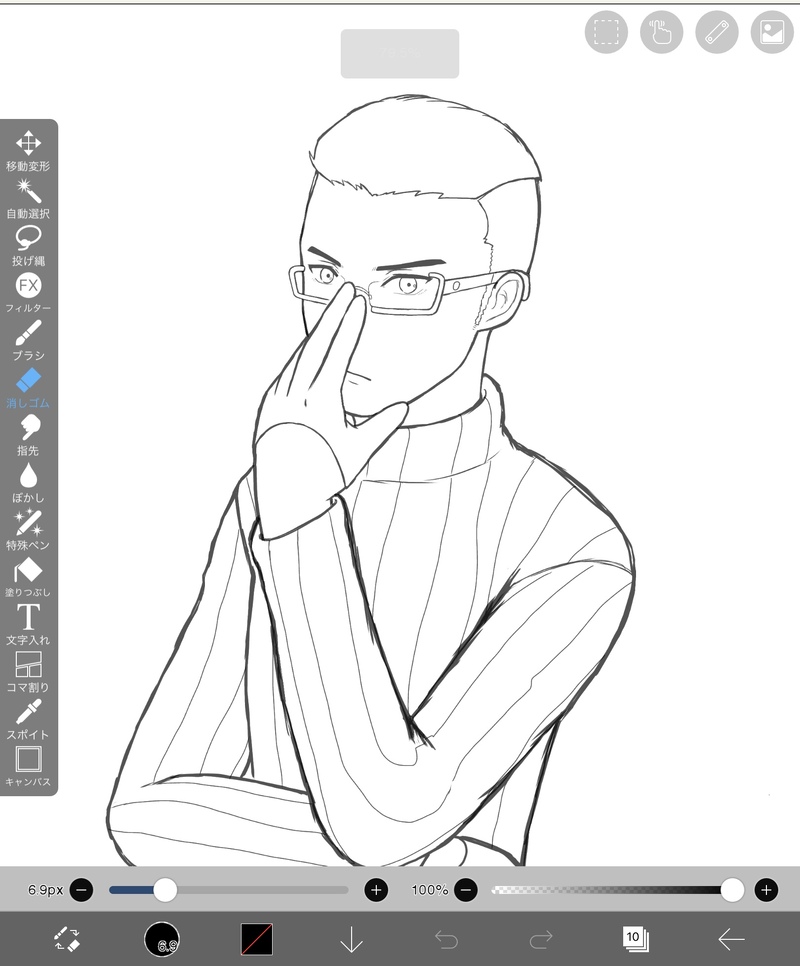Open the キャンバス canvas tool
800x966 pixels.
click(x=28, y=766)
